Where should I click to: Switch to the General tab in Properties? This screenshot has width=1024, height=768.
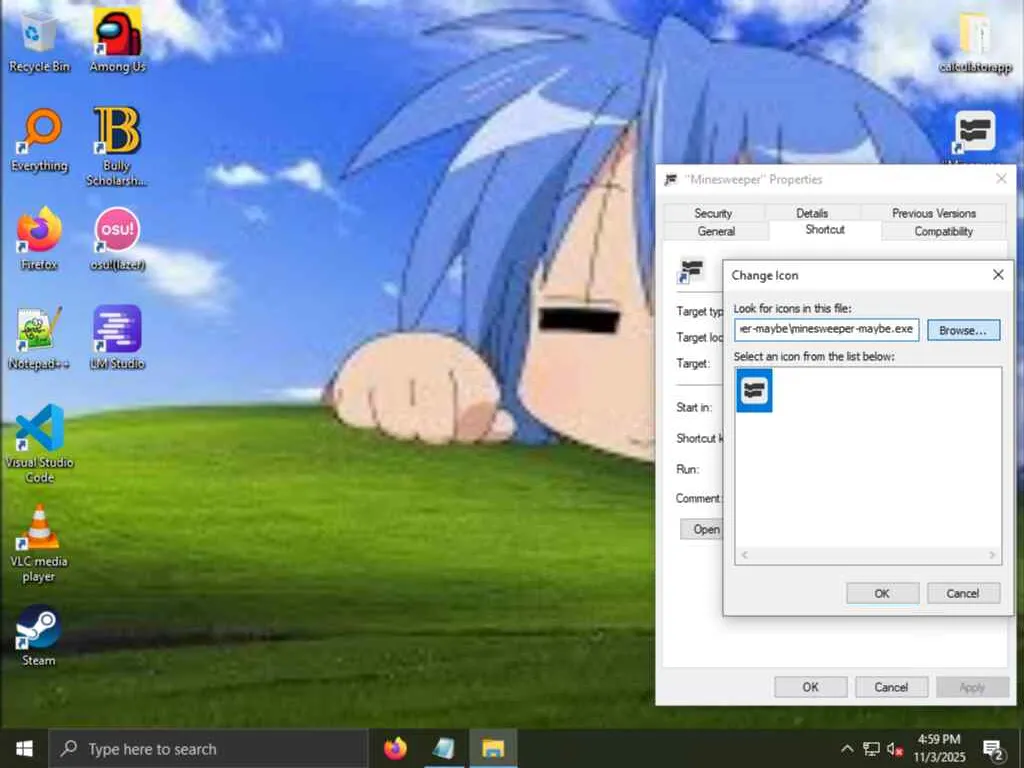point(716,231)
